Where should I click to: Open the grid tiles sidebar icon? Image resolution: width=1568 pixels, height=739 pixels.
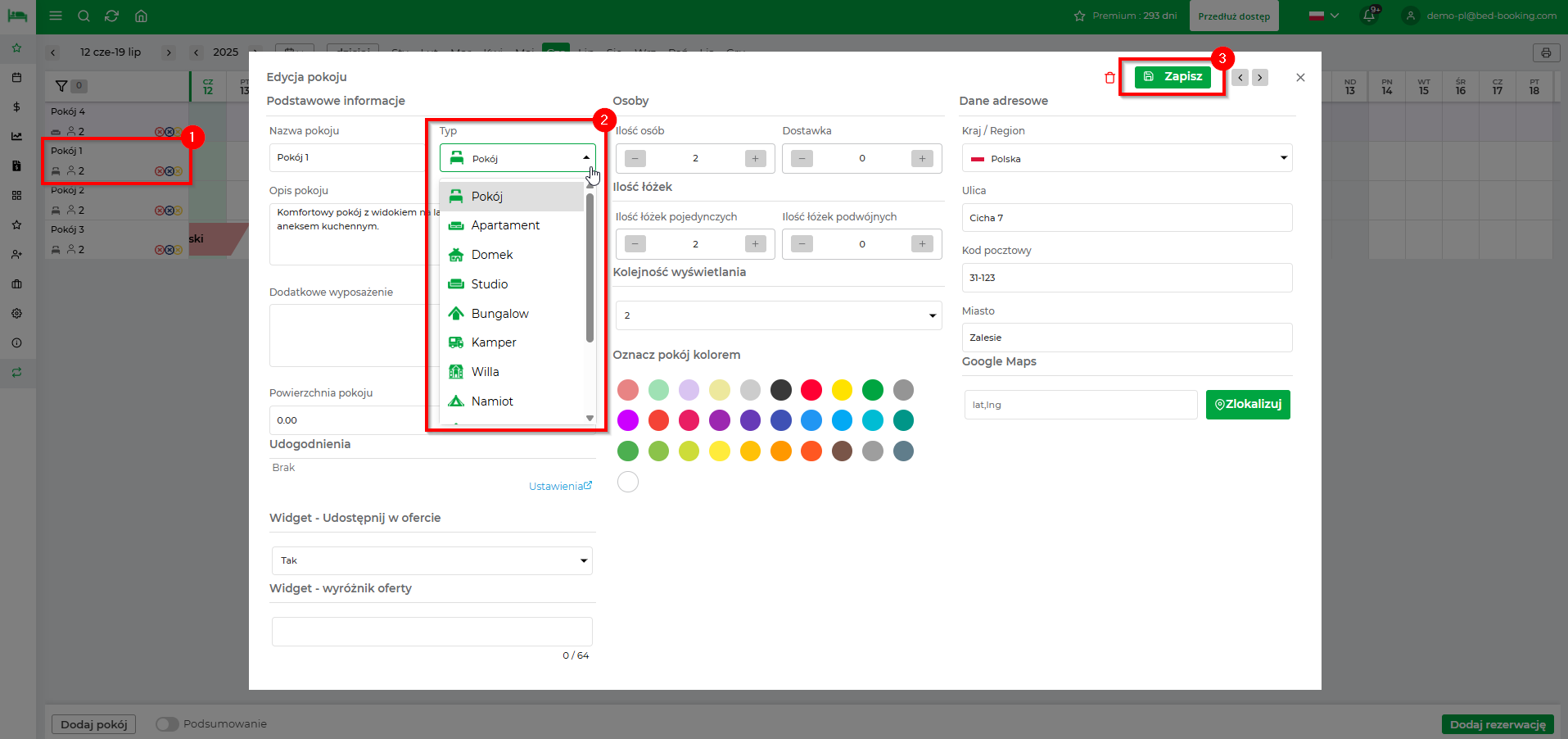point(16,196)
